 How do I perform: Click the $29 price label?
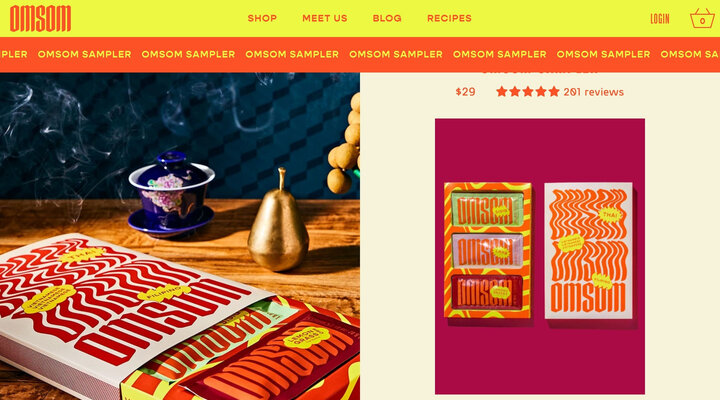(x=465, y=92)
